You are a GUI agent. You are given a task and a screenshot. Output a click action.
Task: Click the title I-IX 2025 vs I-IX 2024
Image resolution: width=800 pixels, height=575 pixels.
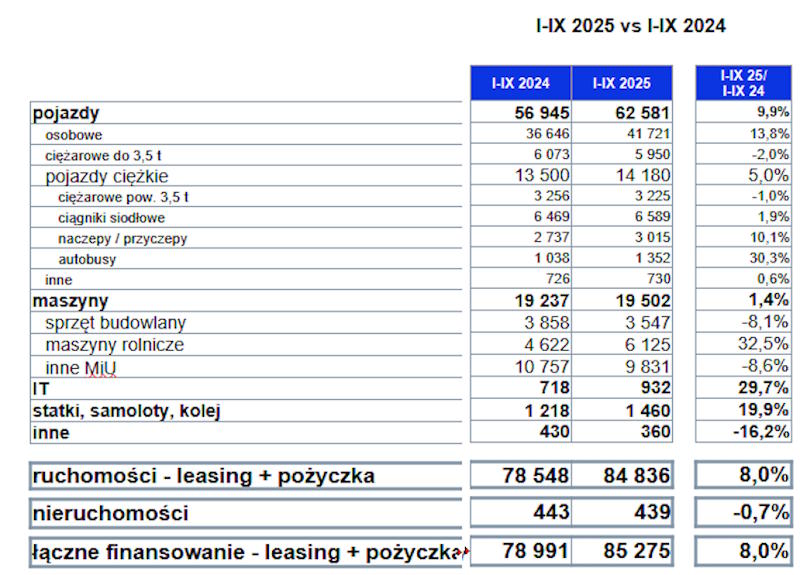631,26
